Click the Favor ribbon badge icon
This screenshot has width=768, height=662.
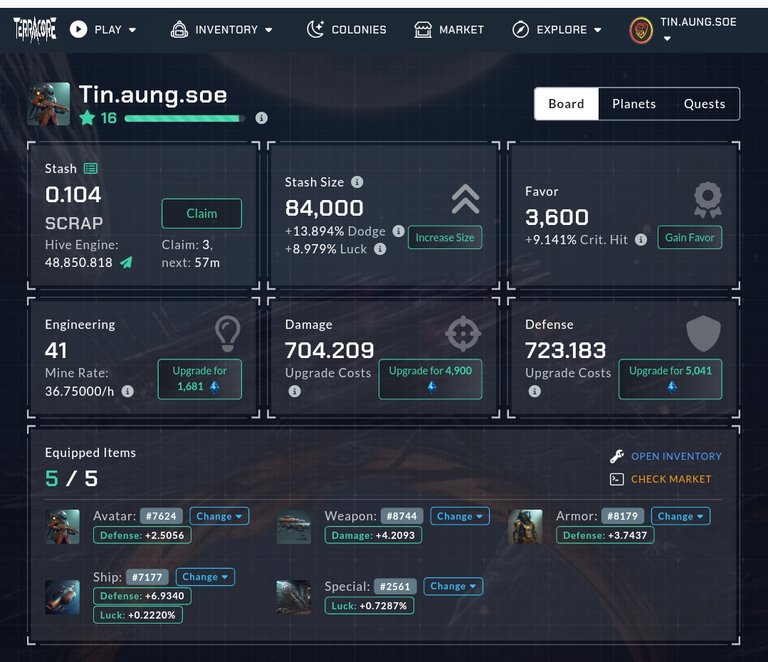(x=708, y=200)
